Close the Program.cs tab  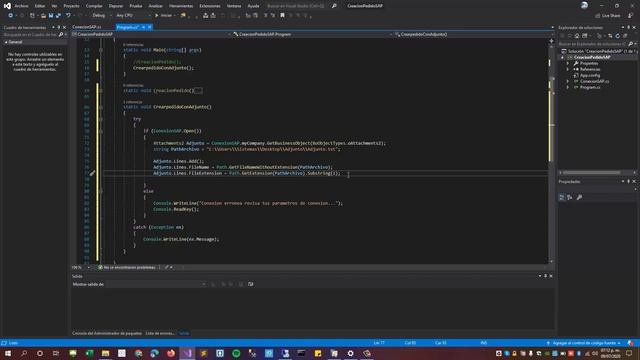[150, 27]
